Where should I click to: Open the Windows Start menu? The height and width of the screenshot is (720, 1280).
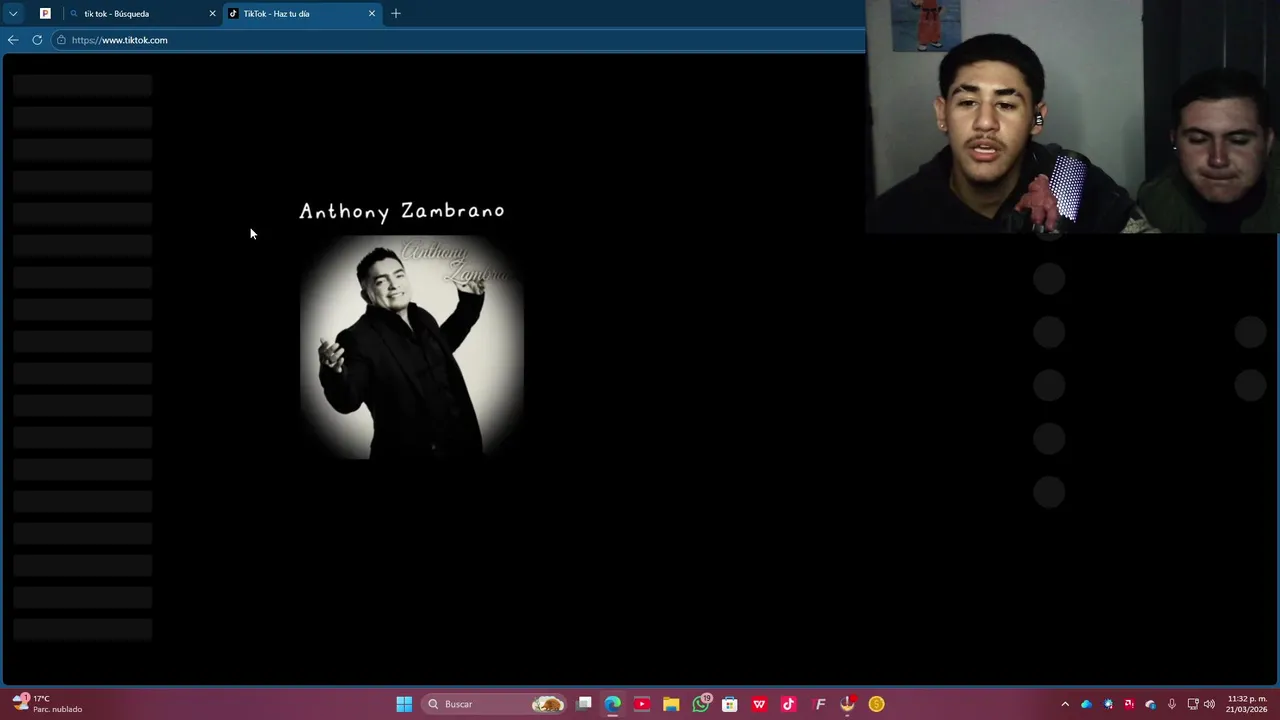point(404,704)
